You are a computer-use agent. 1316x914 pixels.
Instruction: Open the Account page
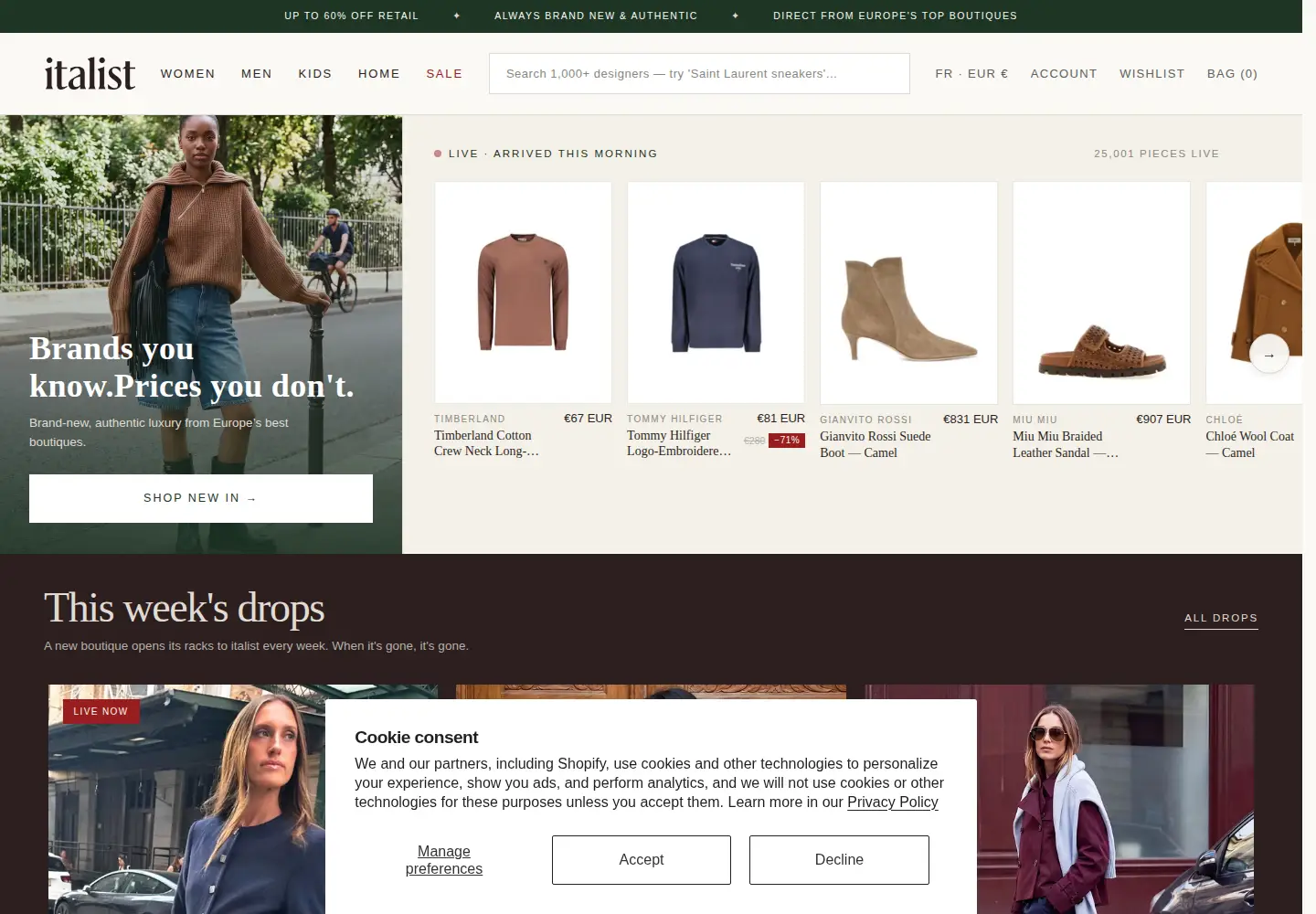tap(1064, 73)
